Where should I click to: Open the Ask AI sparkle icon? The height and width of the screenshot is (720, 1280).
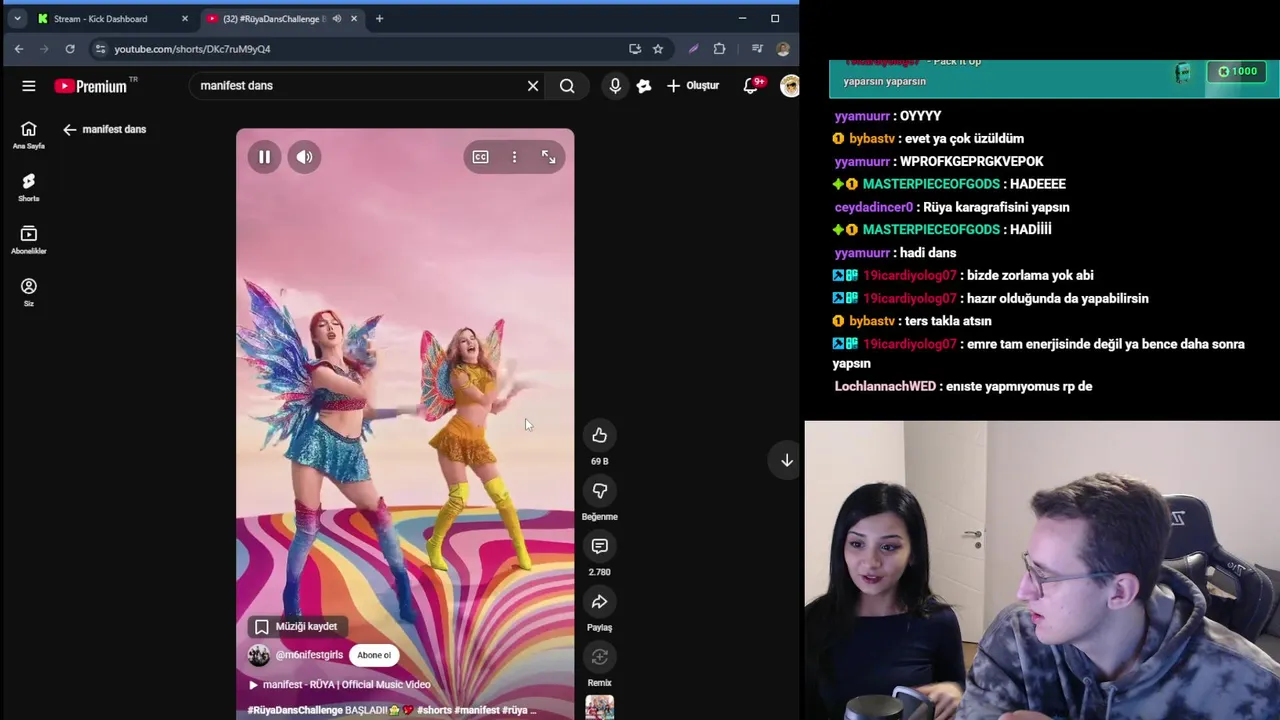(644, 86)
